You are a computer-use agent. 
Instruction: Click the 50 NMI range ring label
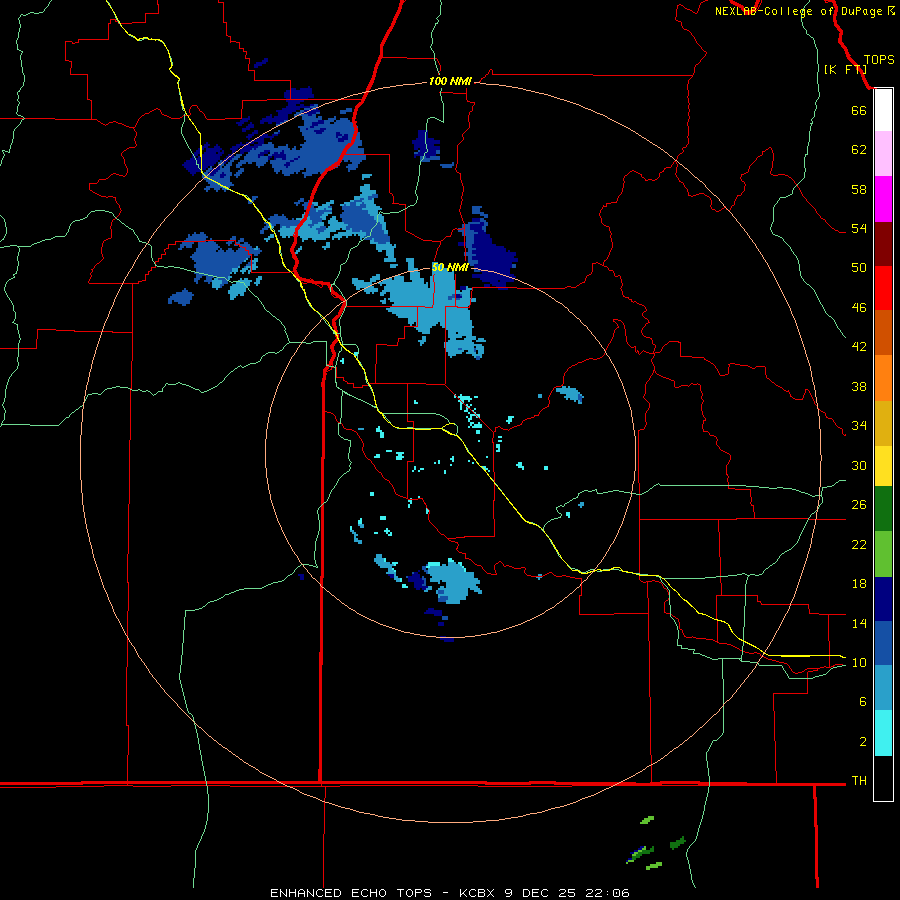click(450, 267)
